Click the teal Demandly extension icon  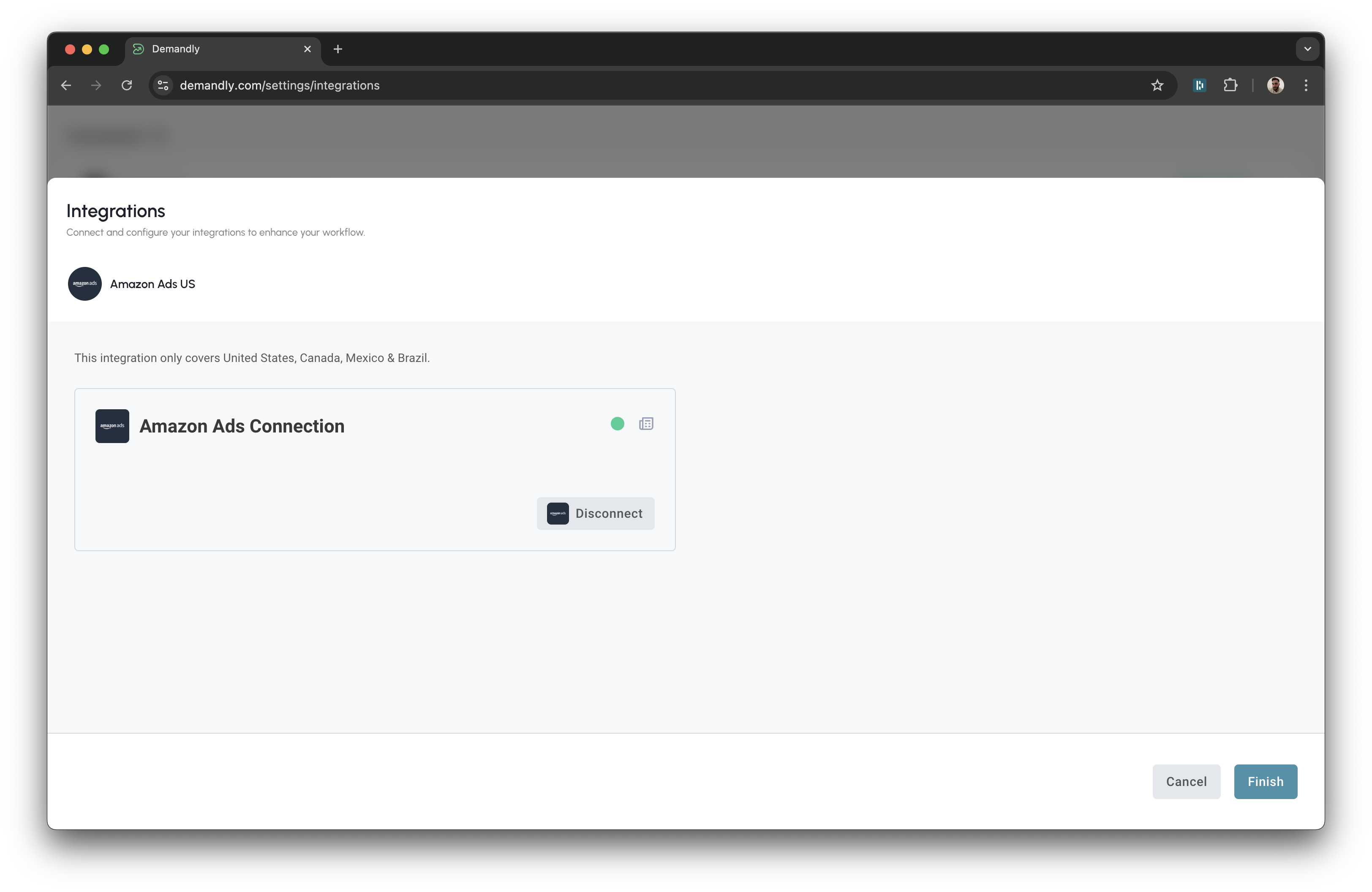(1200, 85)
